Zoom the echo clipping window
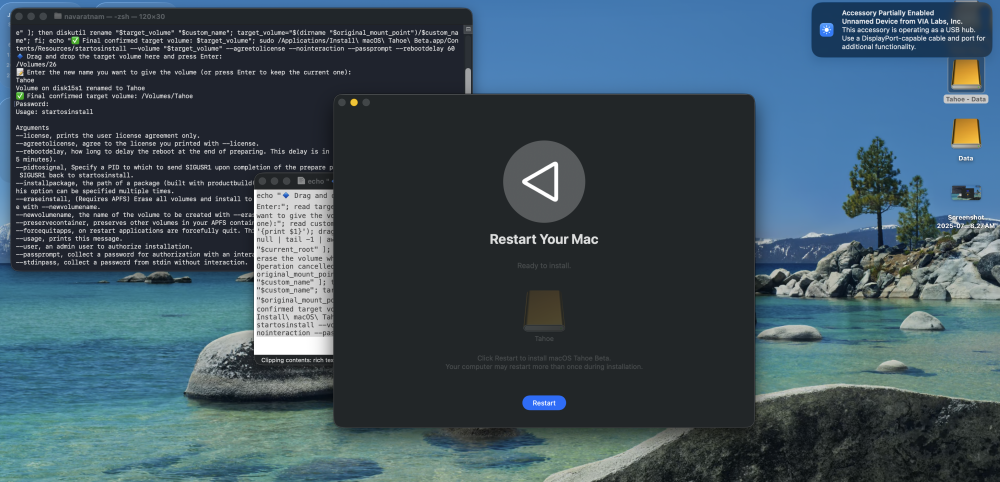Image resolution: width=1000 pixels, height=482 pixels. click(286, 181)
